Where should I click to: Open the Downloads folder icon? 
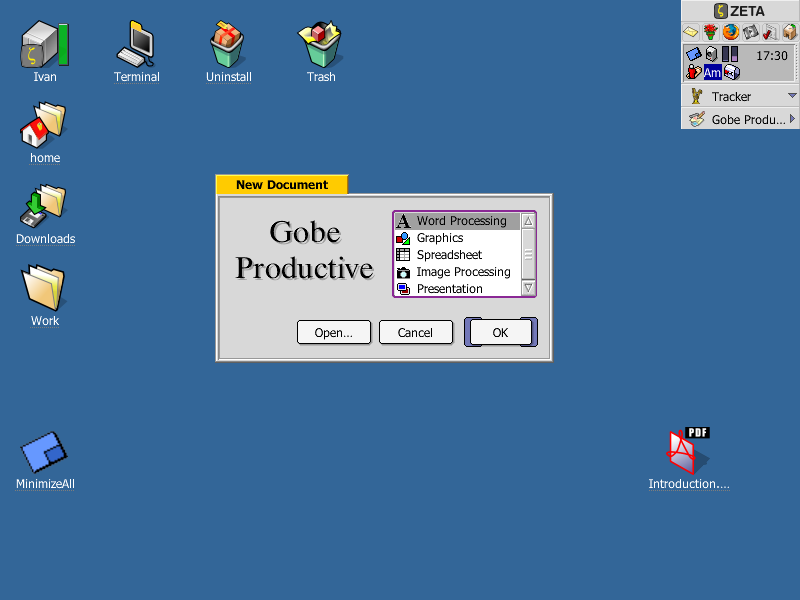(x=44, y=206)
